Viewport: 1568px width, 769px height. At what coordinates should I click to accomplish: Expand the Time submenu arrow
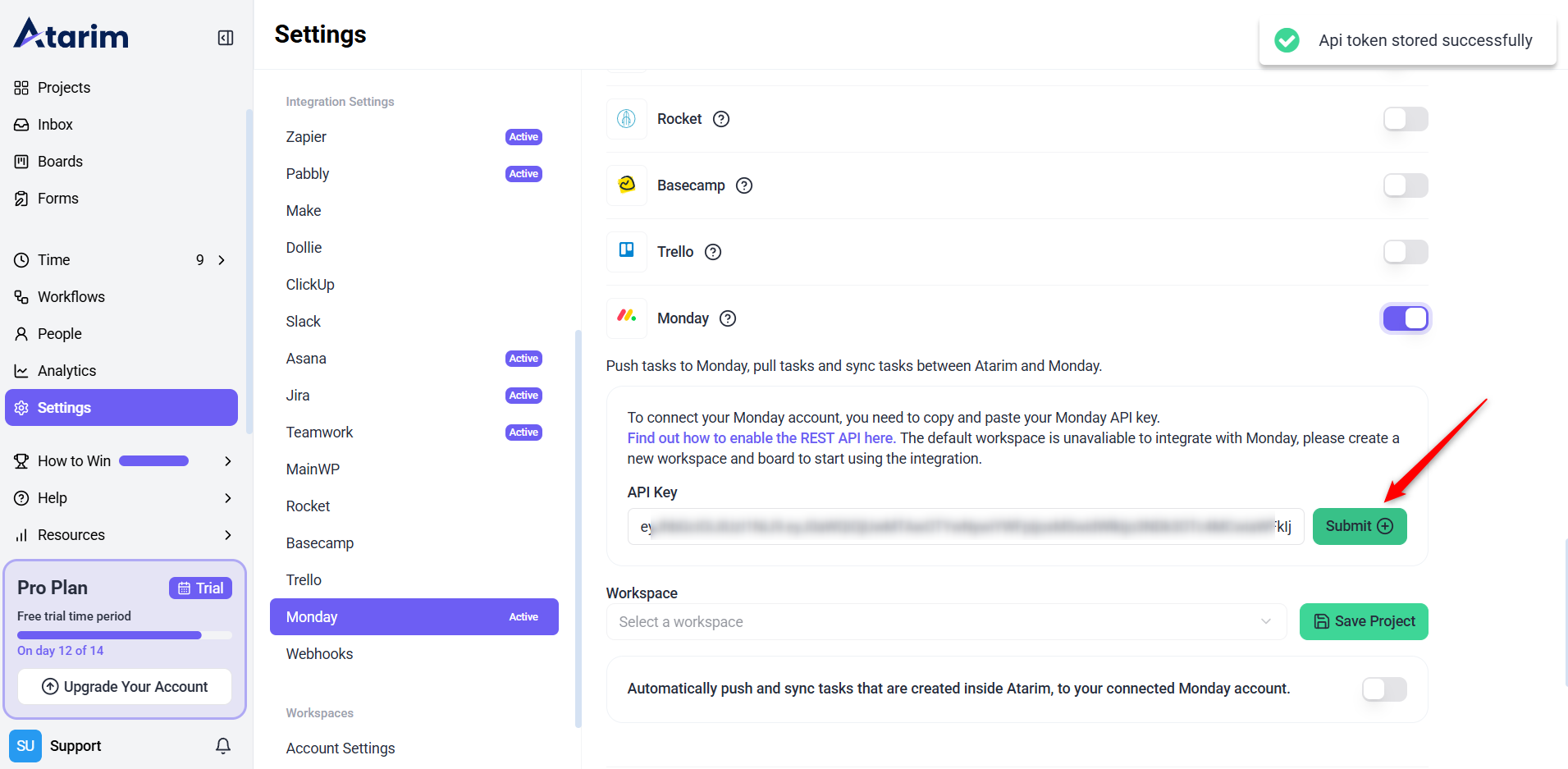point(222,260)
